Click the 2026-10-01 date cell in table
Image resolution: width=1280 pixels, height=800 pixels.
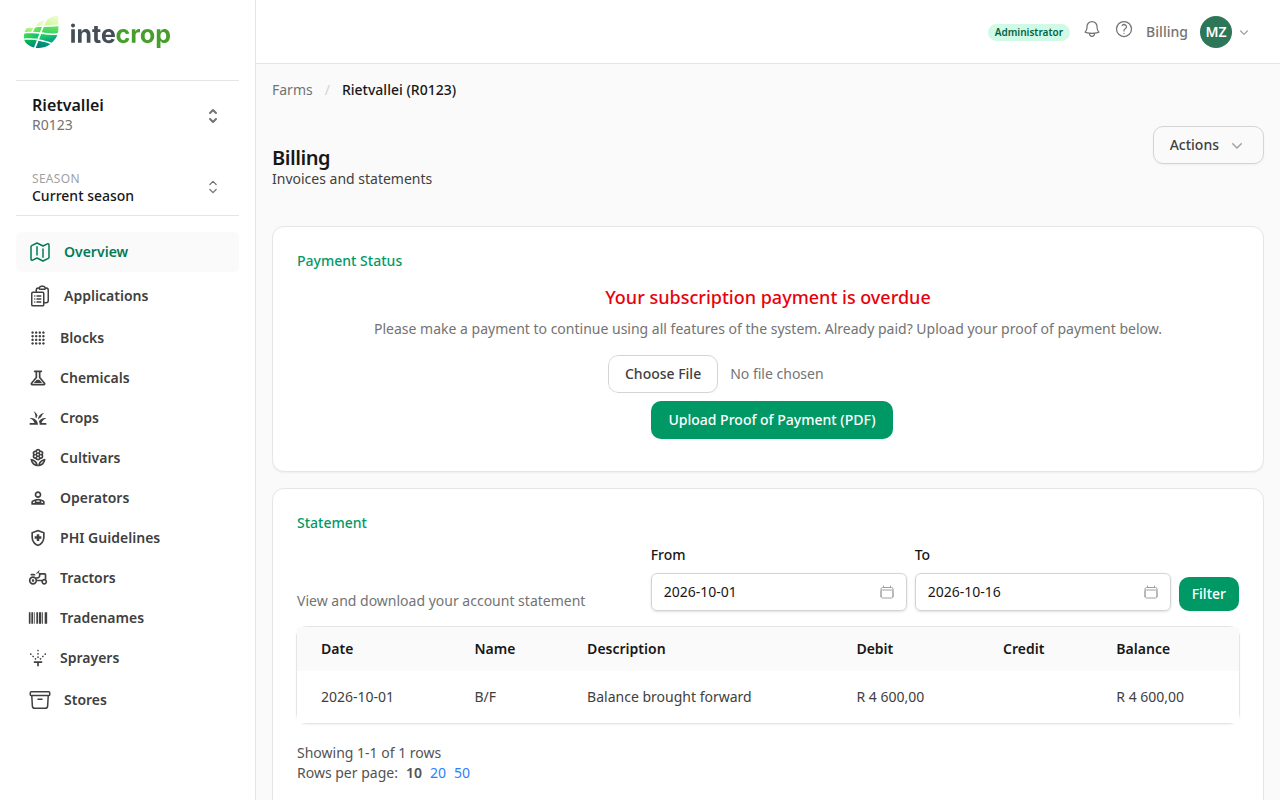pos(357,697)
